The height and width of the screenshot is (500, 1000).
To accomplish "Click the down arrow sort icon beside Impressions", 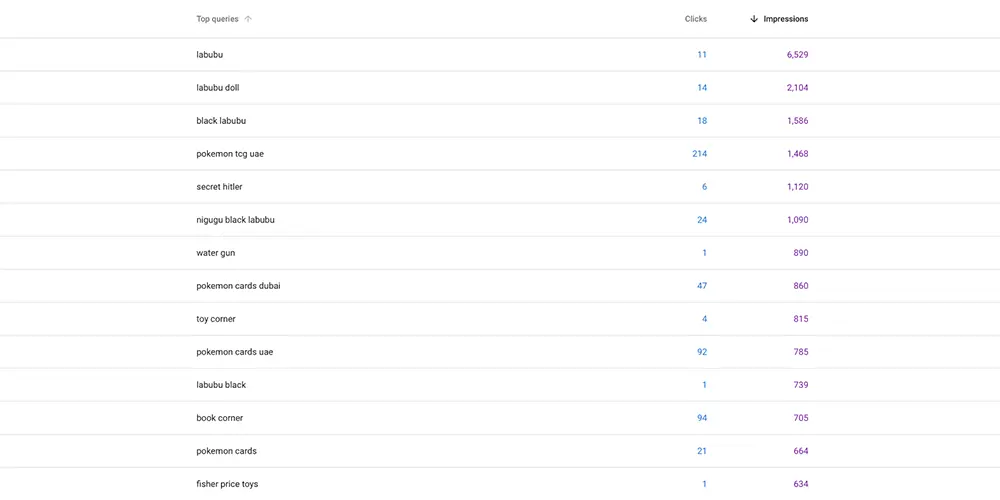I will click(x=754, y=19).
